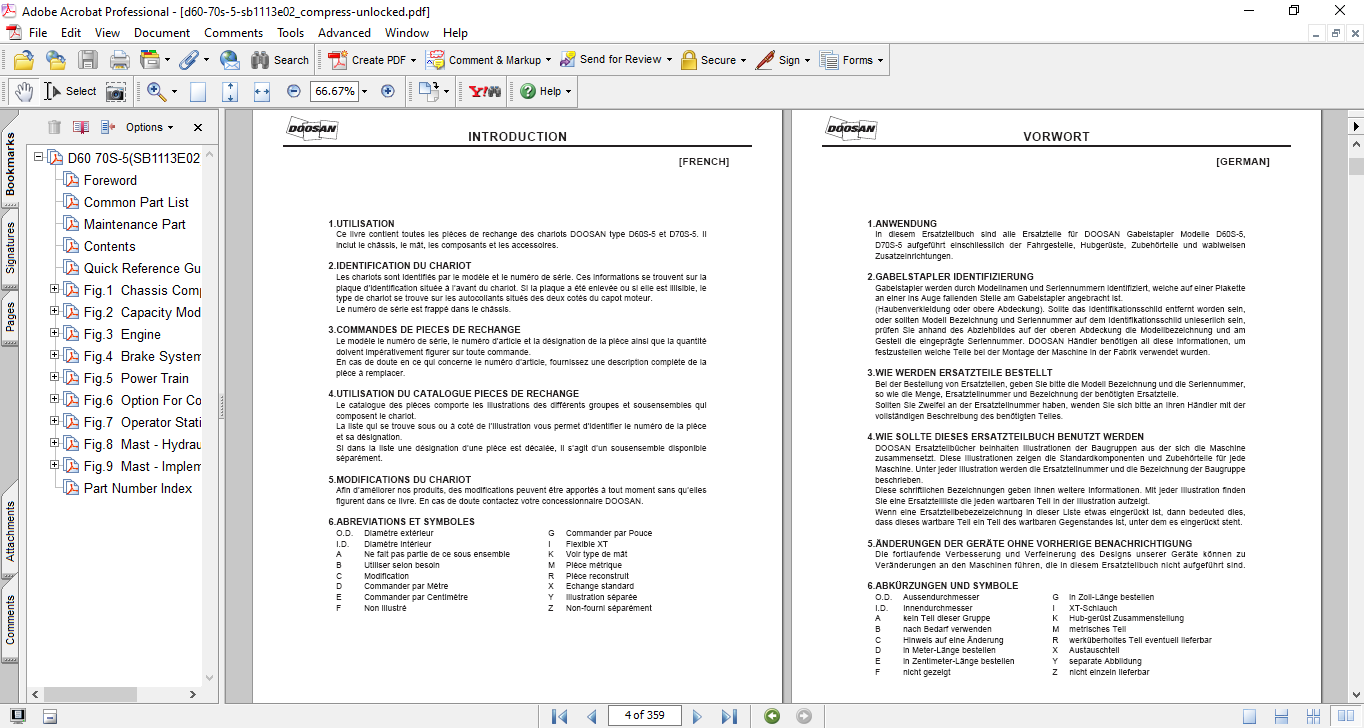
Task: Switch to Single Page layout view
Action: tap(1250, 716)
